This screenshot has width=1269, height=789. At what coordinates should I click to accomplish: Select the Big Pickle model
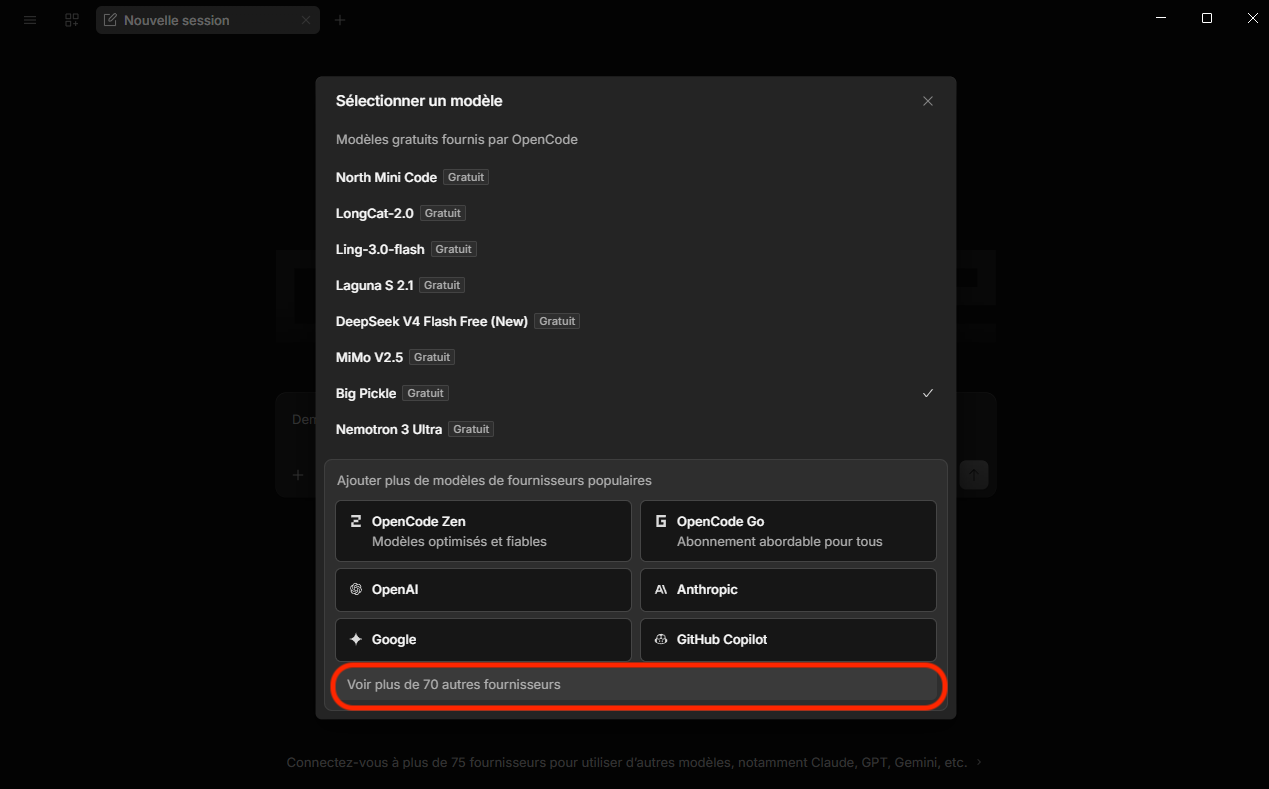click(x=636, y=393)
